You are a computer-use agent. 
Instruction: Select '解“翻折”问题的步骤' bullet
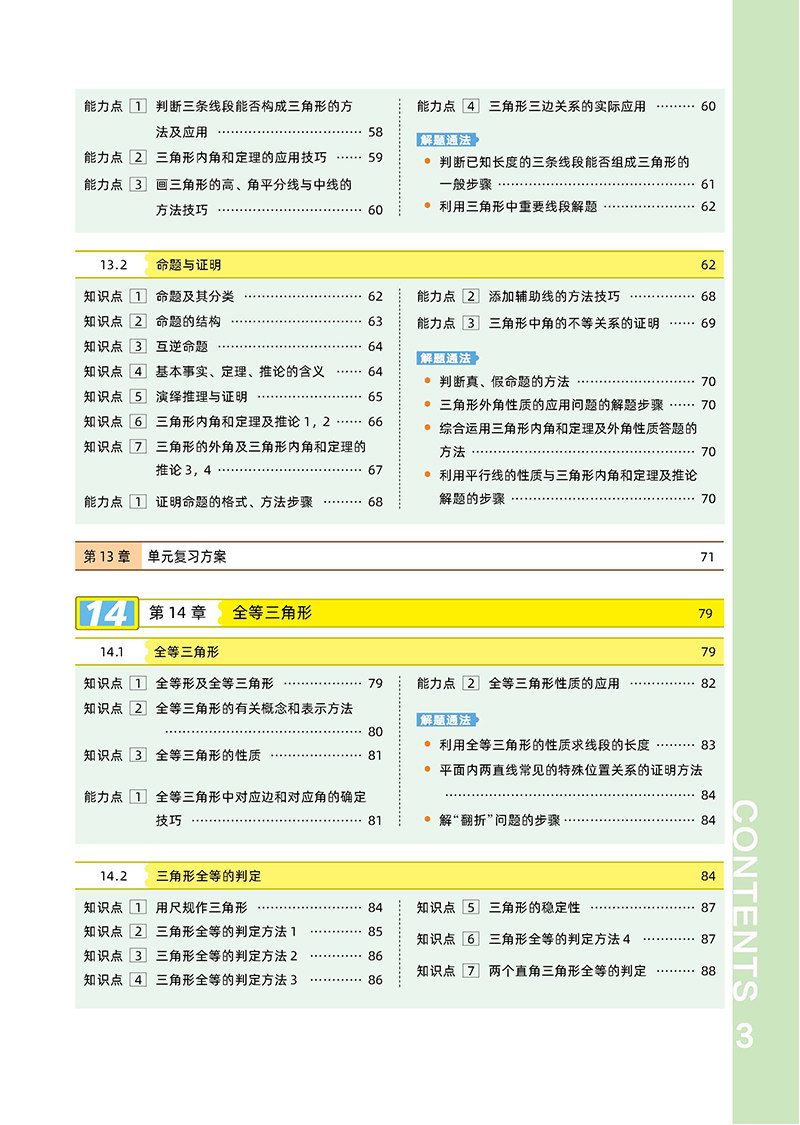tap(499, 821)
